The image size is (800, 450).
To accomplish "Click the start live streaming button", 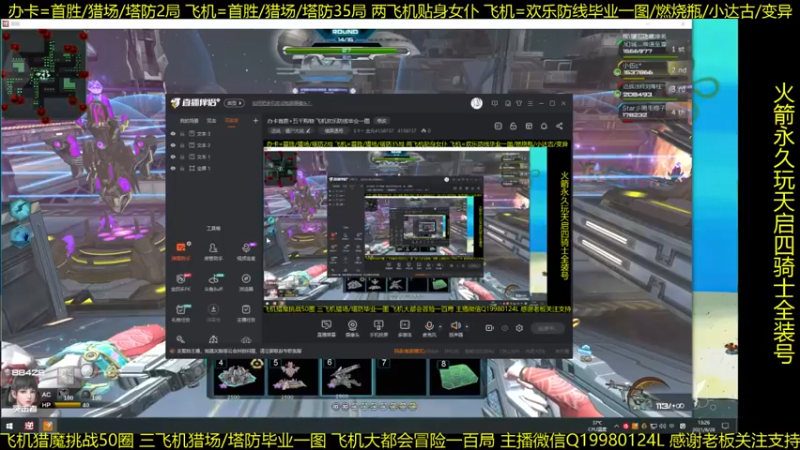I will tap(547, 328).
